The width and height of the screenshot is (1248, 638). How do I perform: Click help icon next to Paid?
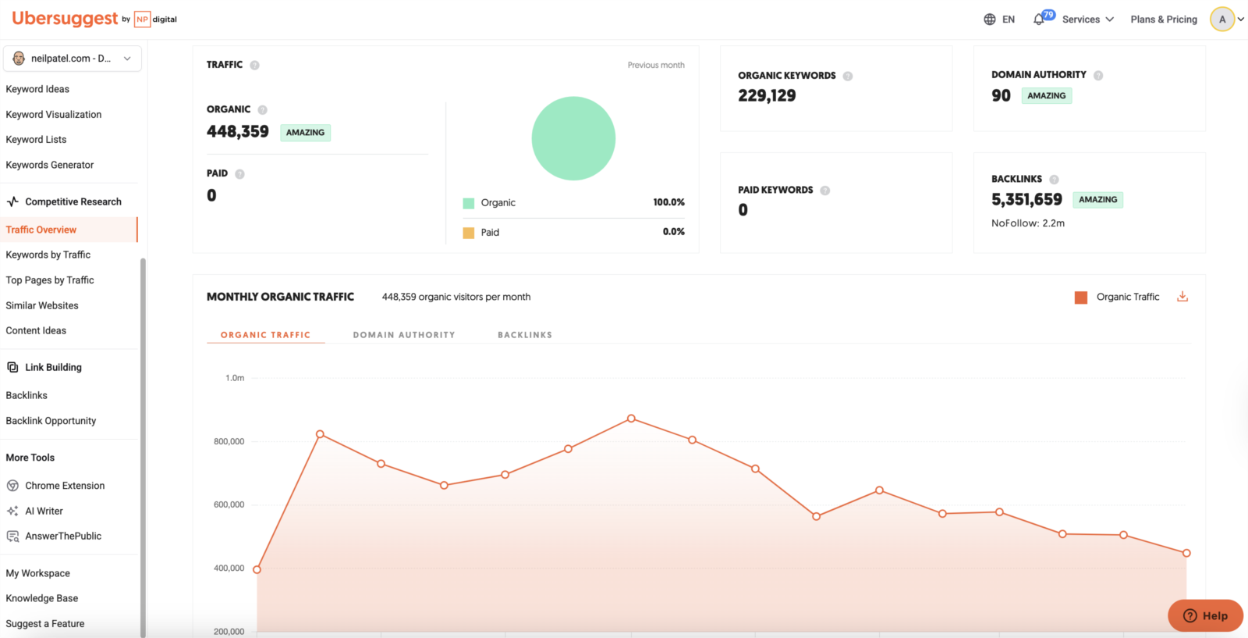click(240, 174)
